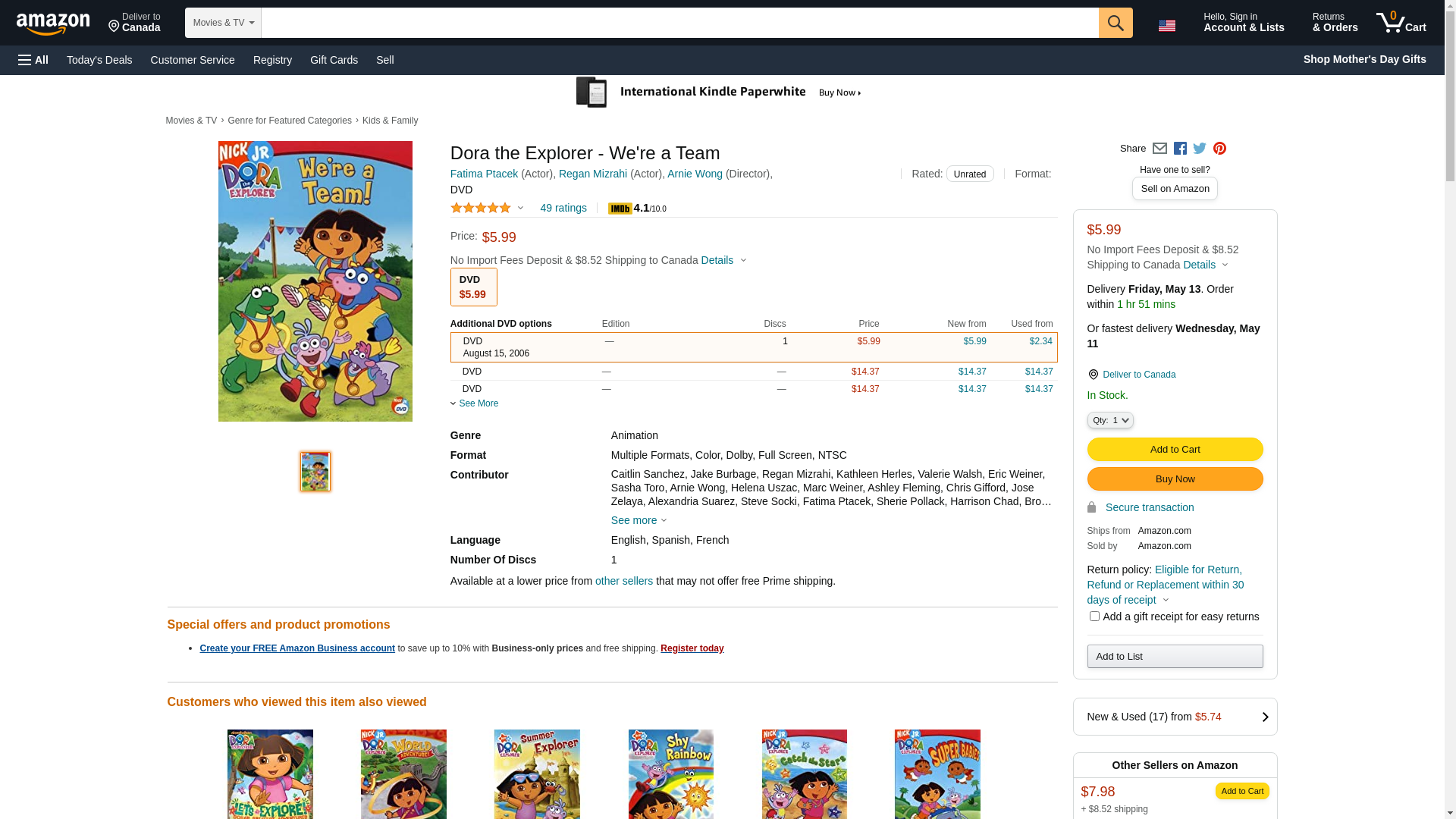This screenshot has width=1456, height=819.
Task: Share on Twitter icon
Action: [x=1200, y=149]
